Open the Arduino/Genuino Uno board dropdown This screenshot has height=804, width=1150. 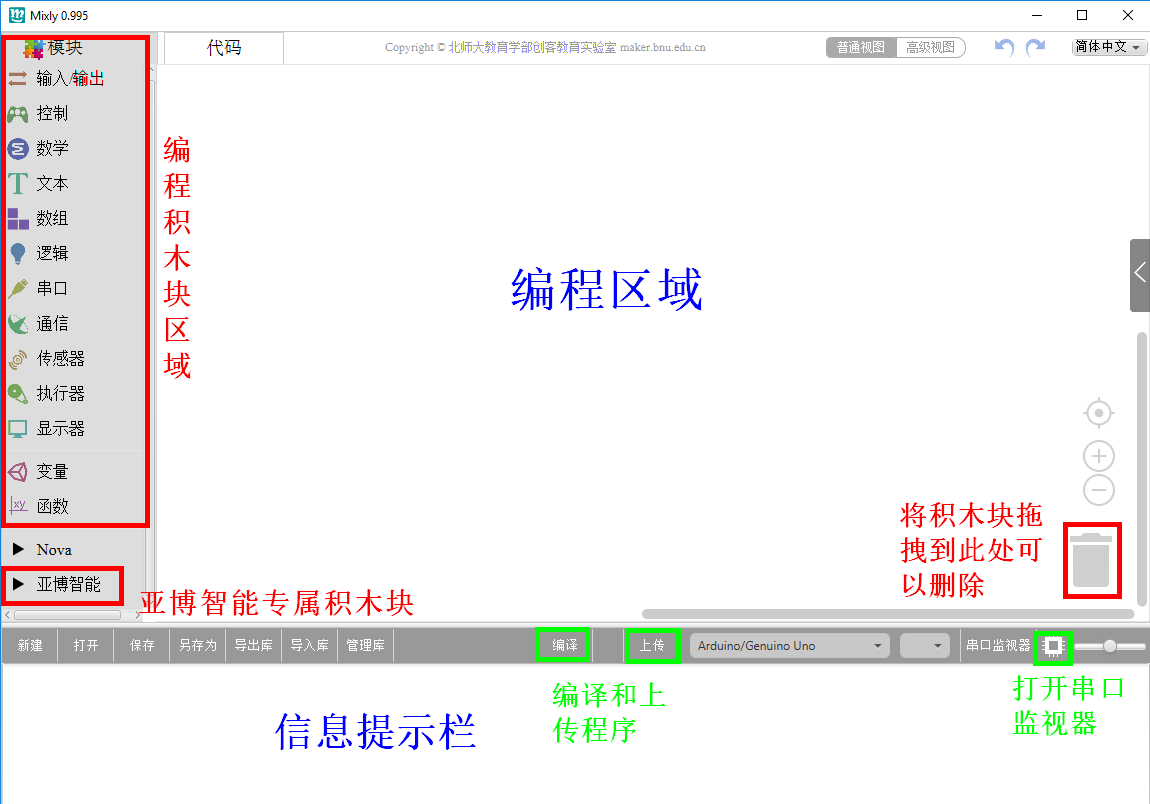(789, 646)
